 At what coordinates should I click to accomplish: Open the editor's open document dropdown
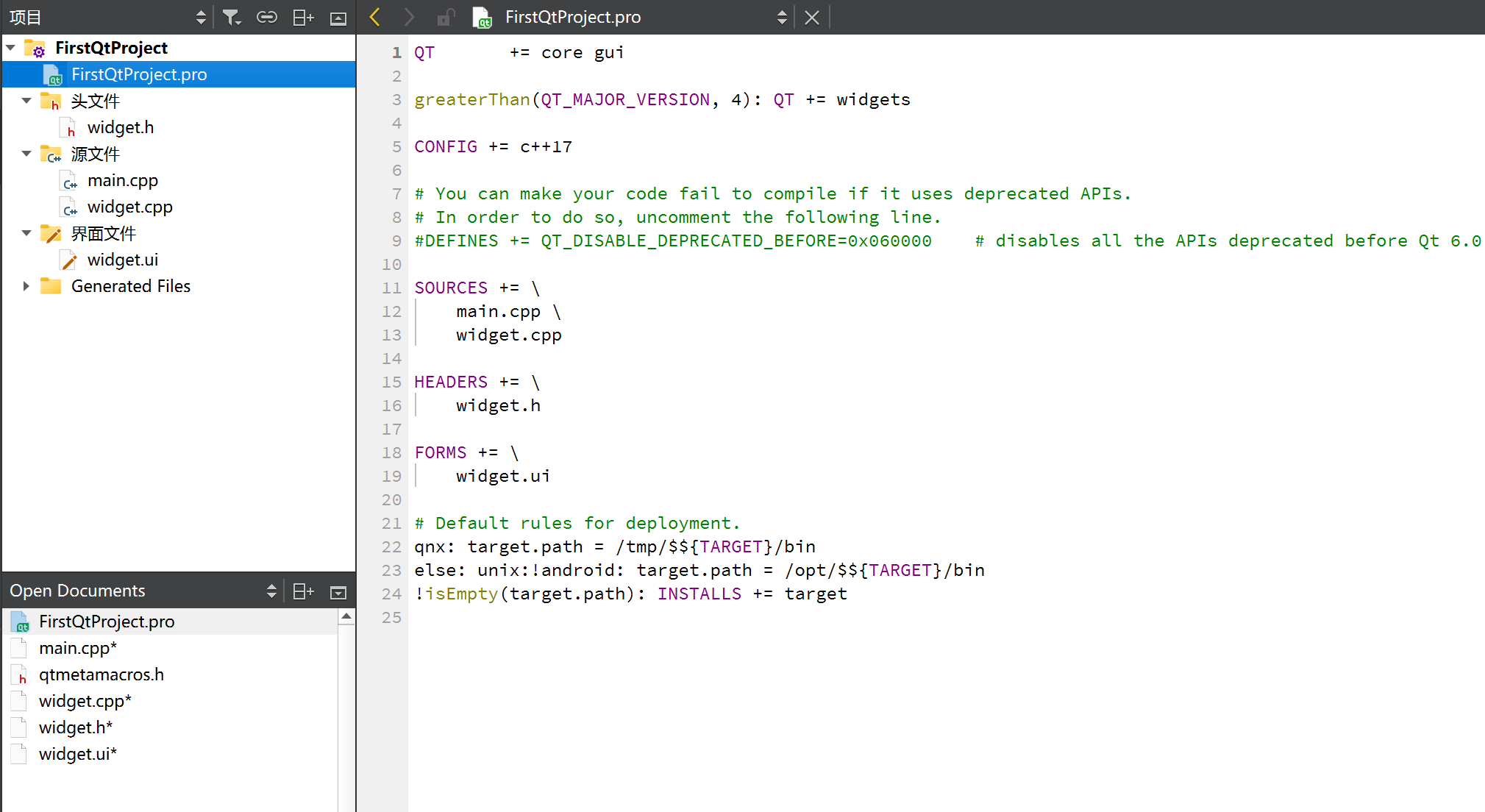click(x=782, y=17)
